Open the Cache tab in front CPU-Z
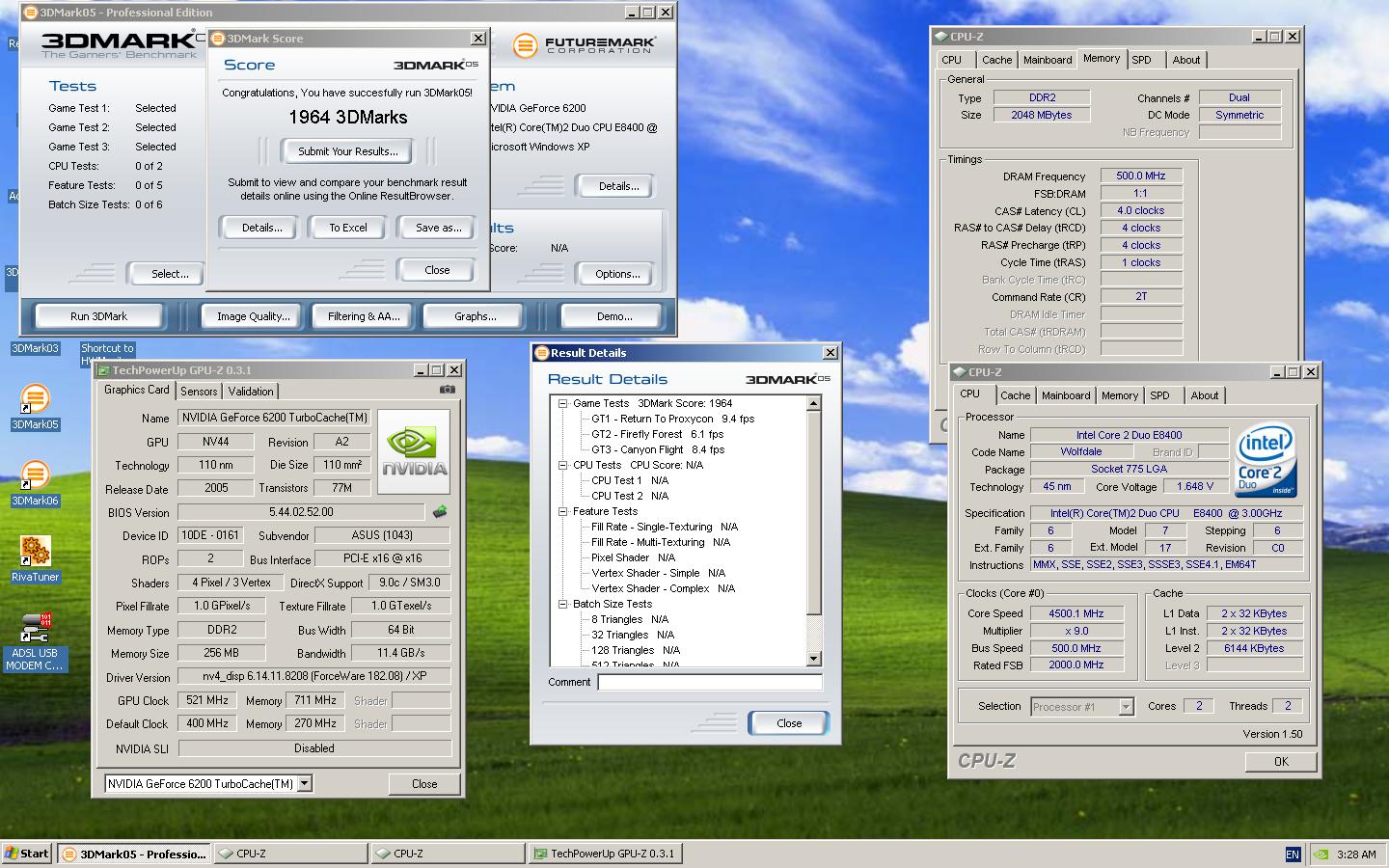Viewport: 1389px width, 868px height. [x=1015, y=395]
